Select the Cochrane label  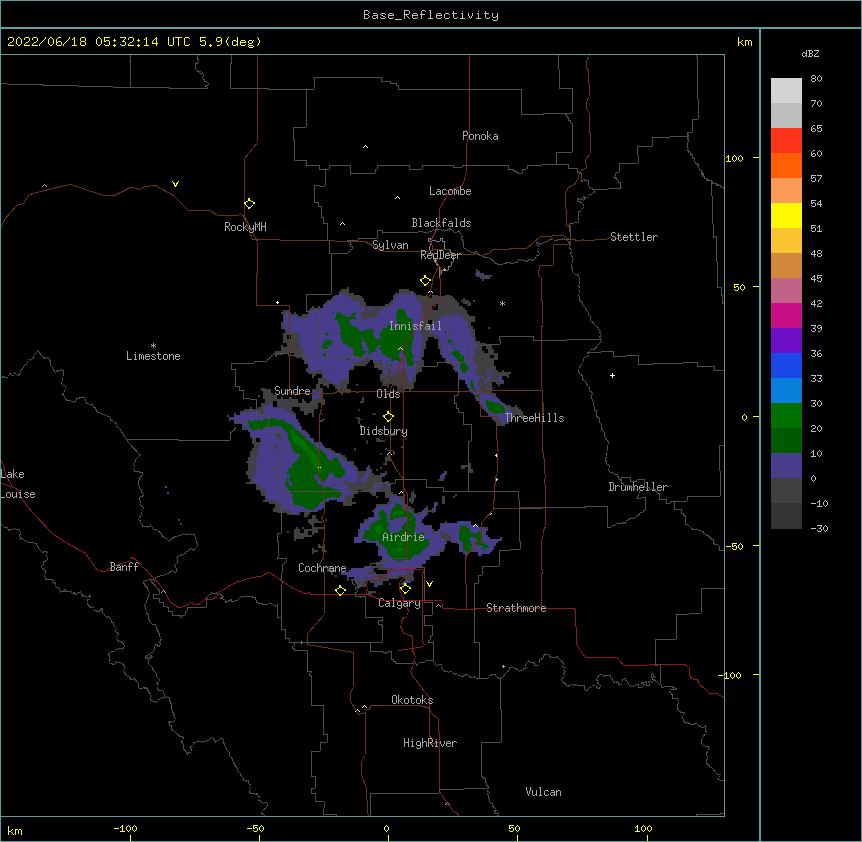pos(322,568)
